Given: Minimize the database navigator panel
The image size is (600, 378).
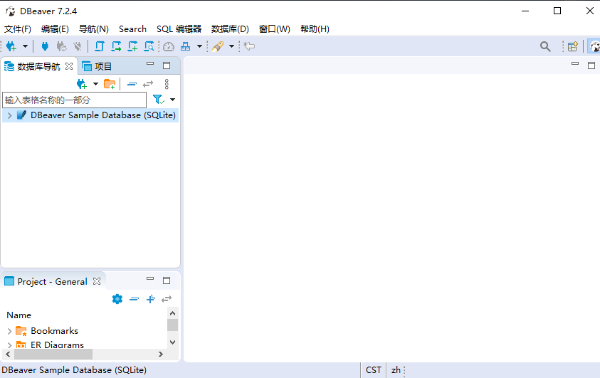Looking at the screenshot, I should tap(150, 64).
